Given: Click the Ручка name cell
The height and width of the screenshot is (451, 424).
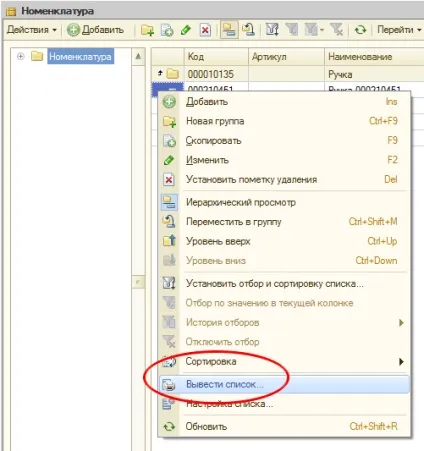Looking at the screenshot, I should [x=374, y=74].
